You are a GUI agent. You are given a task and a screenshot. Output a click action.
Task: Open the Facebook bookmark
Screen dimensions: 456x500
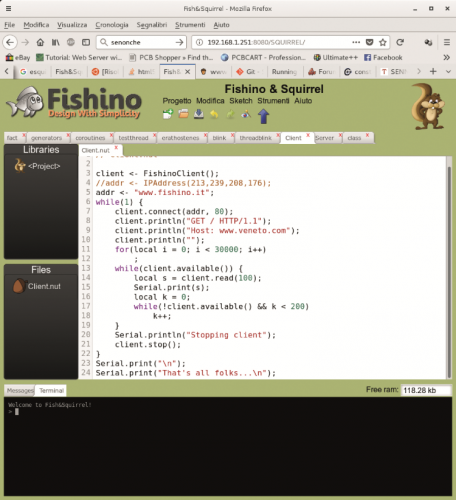(x=383, y=58)
